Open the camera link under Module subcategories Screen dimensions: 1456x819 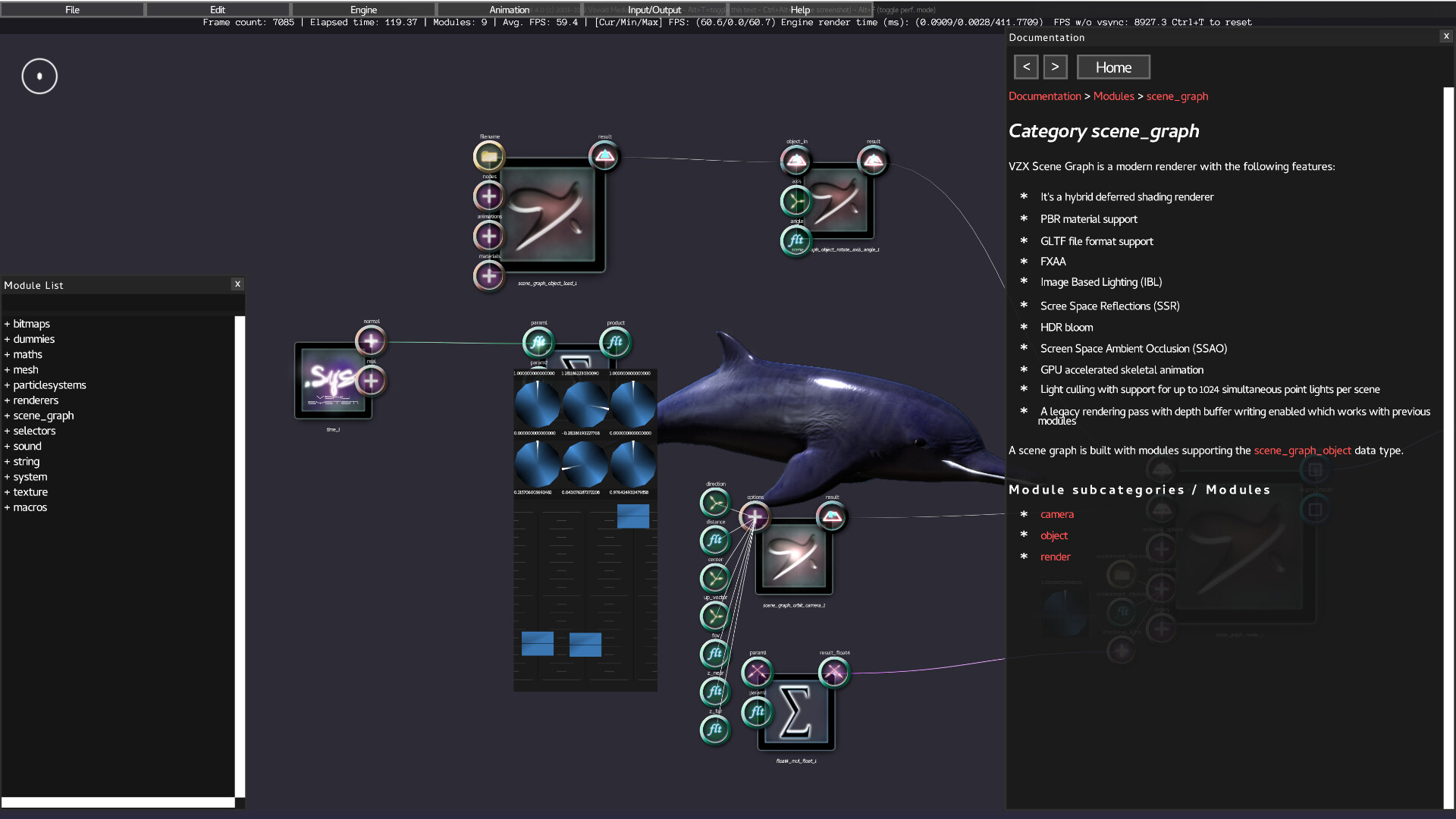point(1056,514)
